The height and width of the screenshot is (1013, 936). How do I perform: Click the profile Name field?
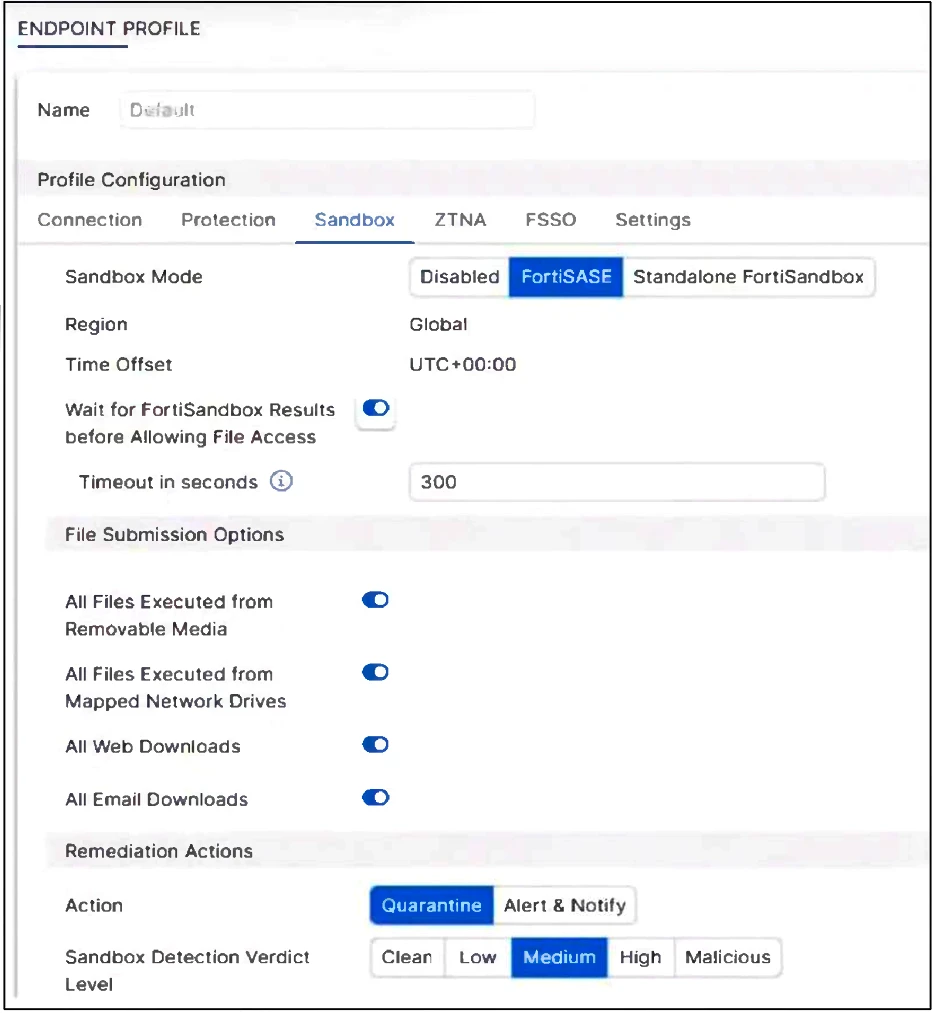(x=326, y=110)
